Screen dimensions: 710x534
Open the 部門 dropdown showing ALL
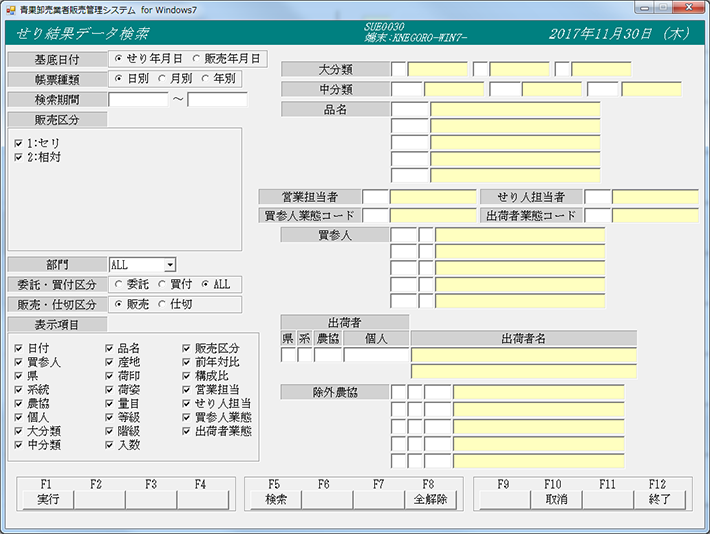(x=170, y=264)
